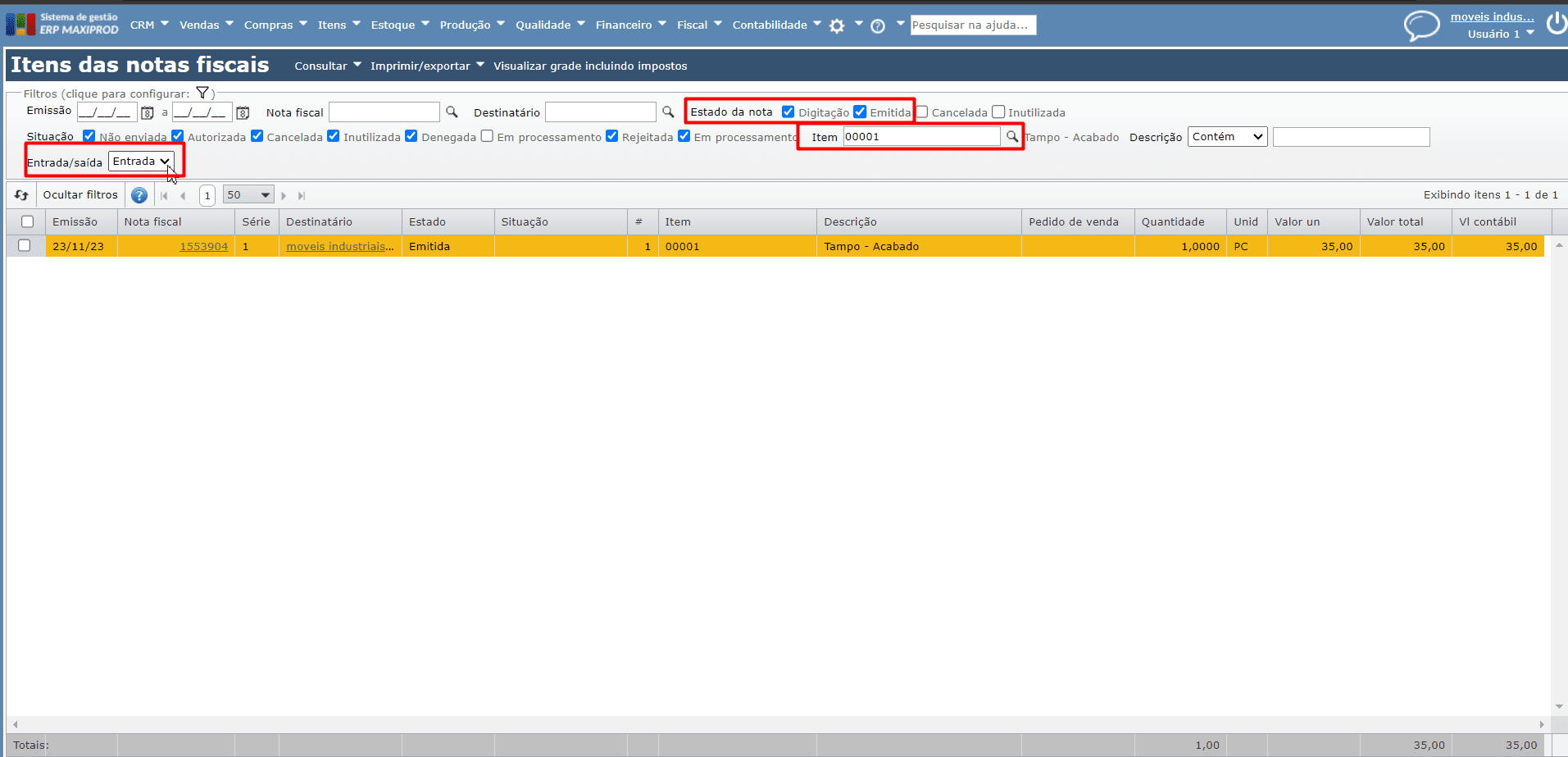Go to the first page arrow
The width and height of the screenshot is (1568, 757).
coord(164,195)
